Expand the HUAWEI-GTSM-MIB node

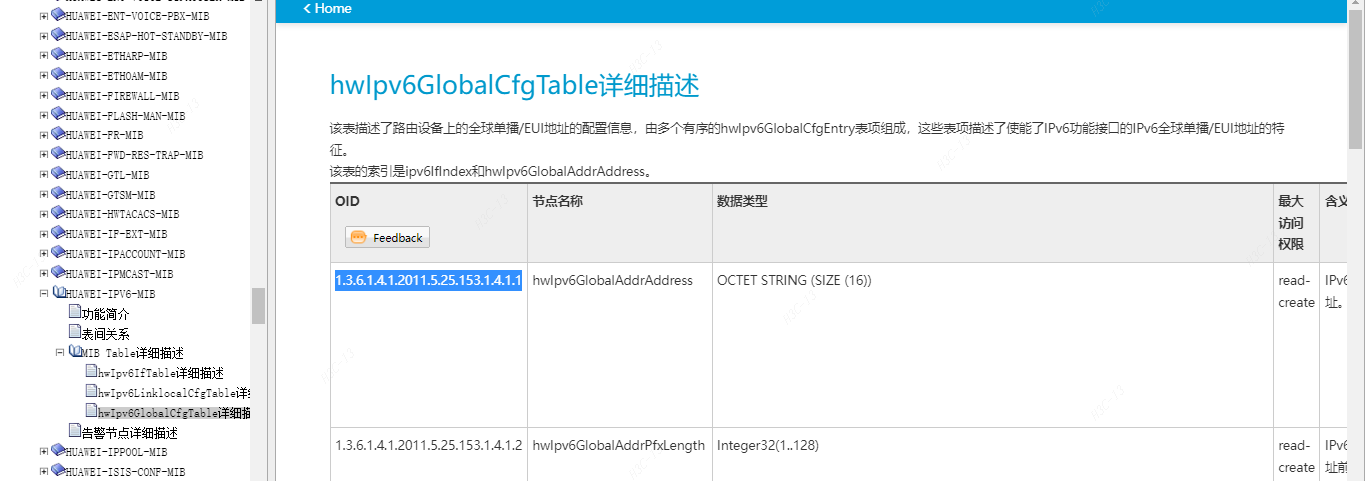pos(44,195)
